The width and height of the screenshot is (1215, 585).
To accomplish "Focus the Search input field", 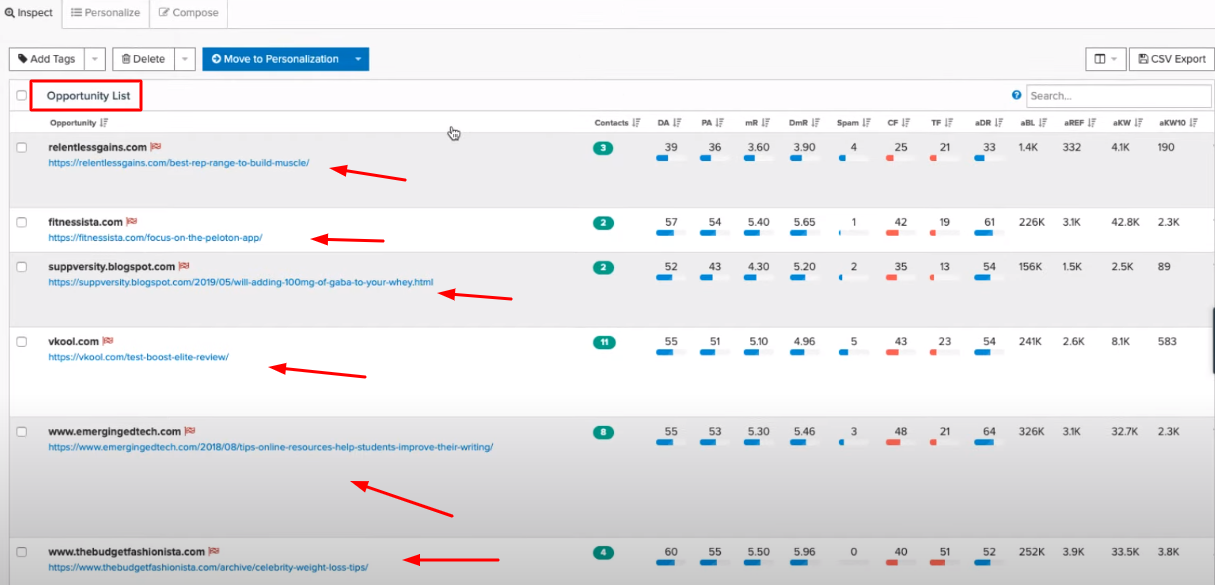I will click(x=1119, y=96).
